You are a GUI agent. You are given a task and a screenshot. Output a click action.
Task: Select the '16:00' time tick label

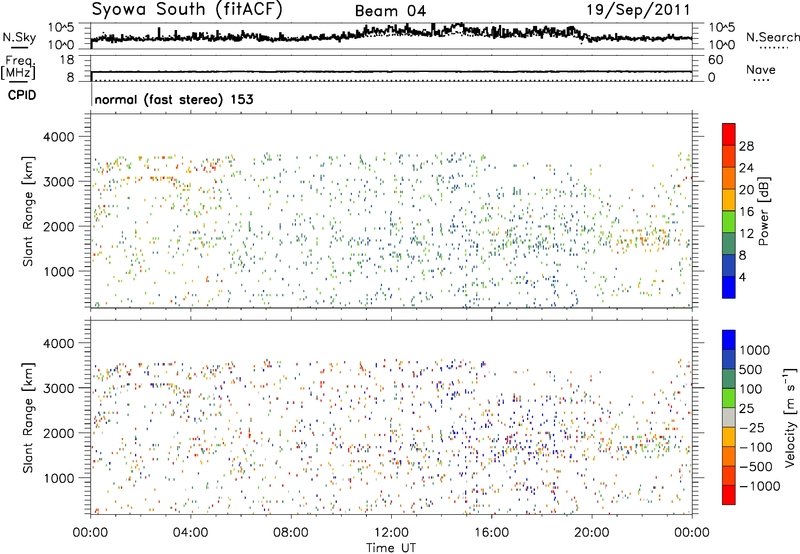[x=492, y=533]
